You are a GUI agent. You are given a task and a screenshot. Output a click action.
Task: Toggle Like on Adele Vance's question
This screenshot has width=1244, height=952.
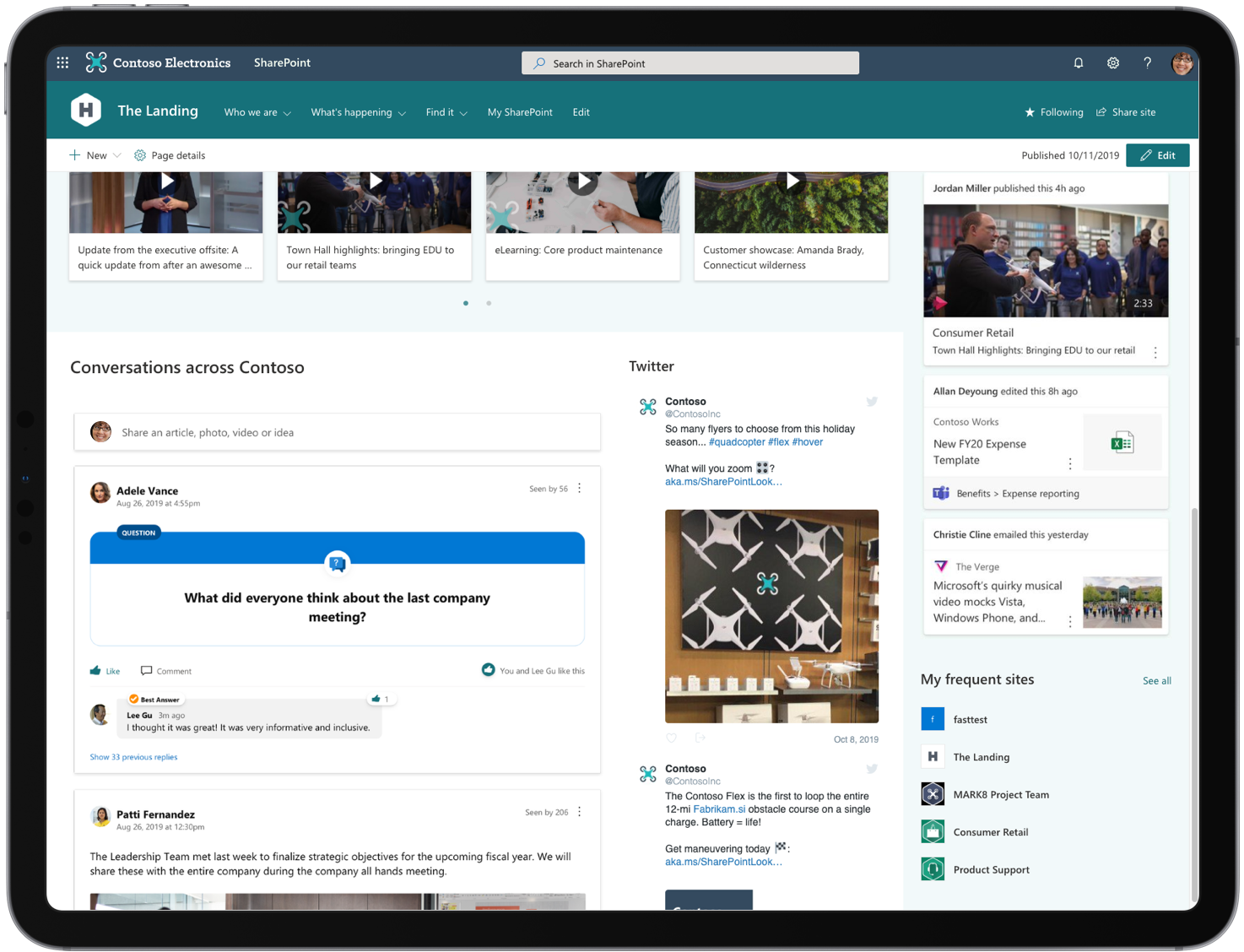pyautogui.click(x=105, y=671)
